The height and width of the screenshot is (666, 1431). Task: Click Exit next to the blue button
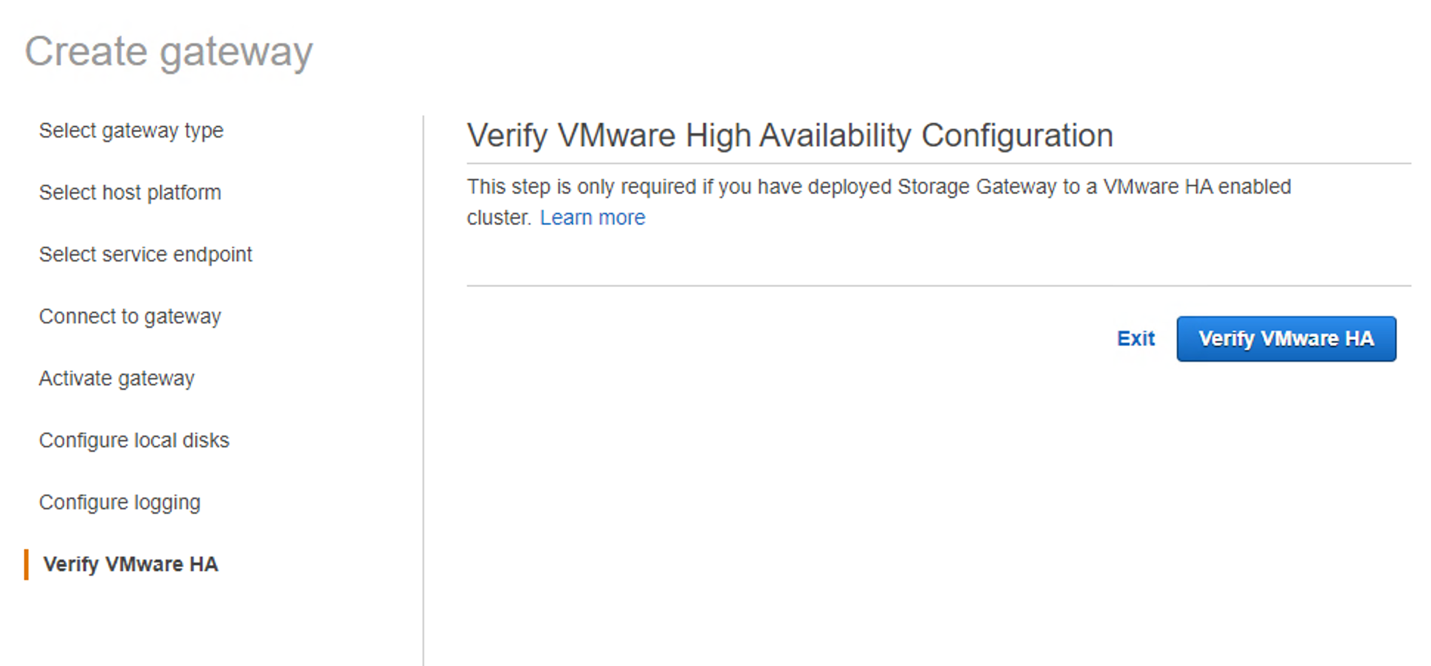click(x=1136, y=338)
